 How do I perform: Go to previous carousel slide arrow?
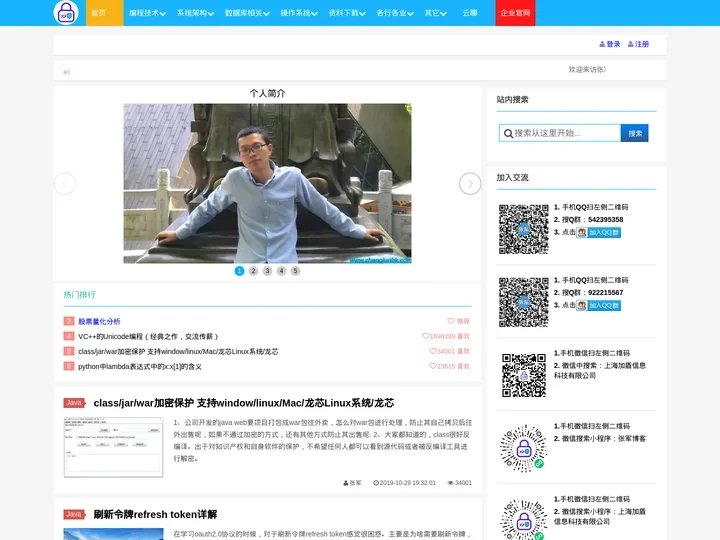65,184
